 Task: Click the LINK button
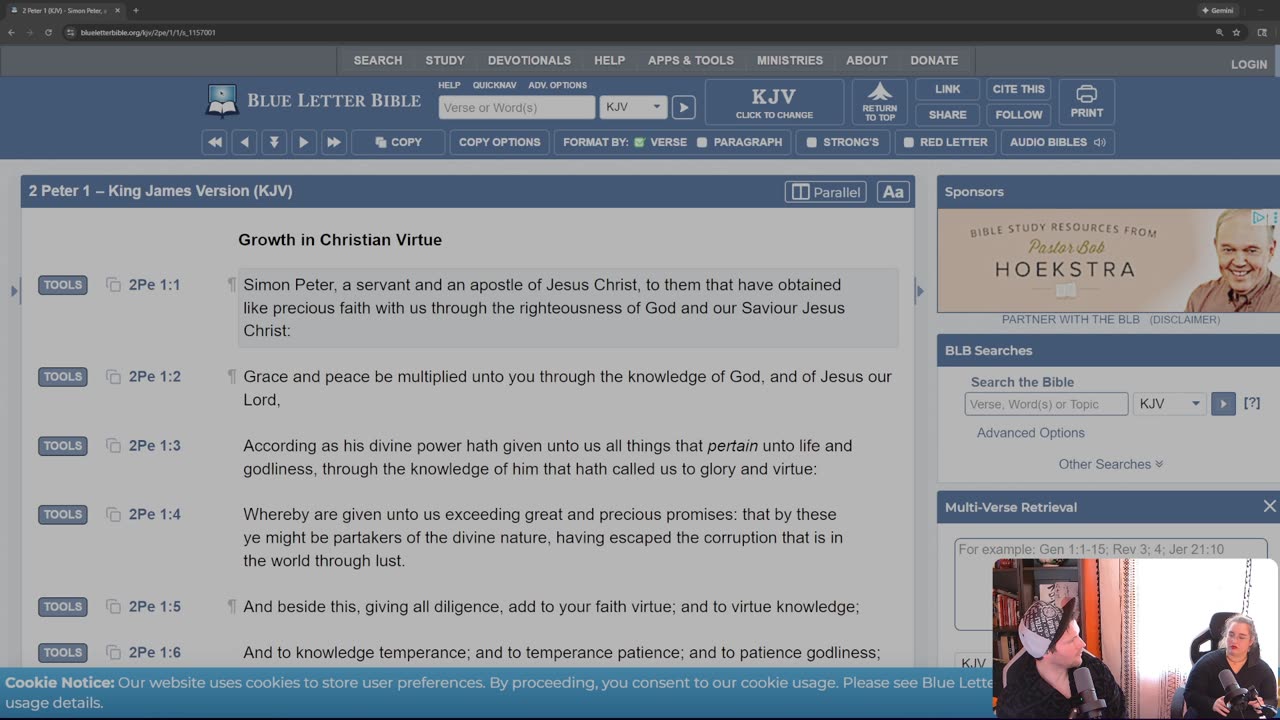[947, 89]
